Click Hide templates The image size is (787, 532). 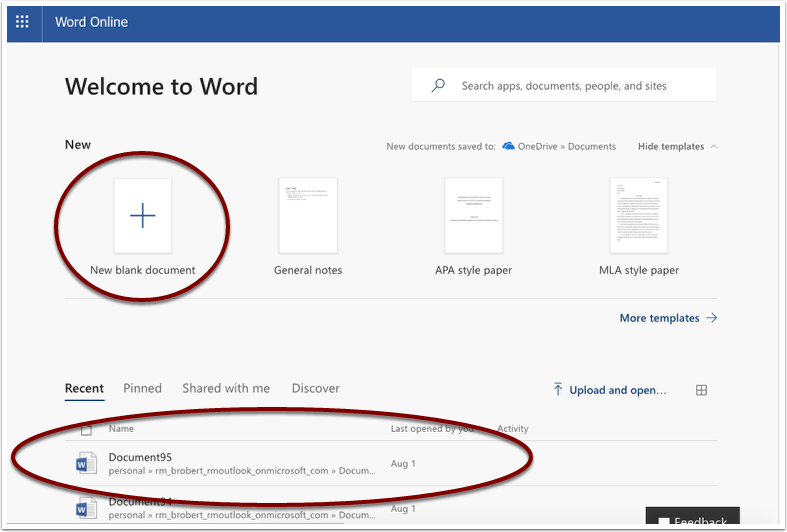[x=671, y=146]
